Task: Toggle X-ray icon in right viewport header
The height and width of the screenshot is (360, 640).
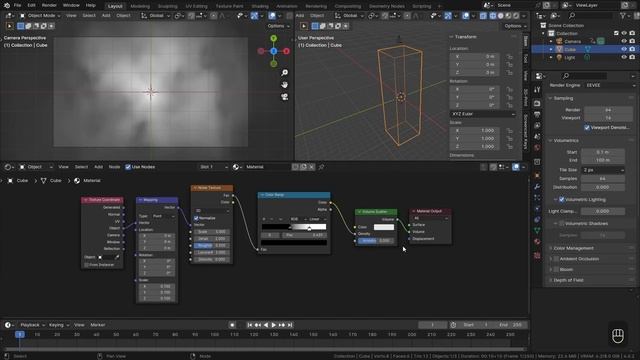Action: point(483,16)
